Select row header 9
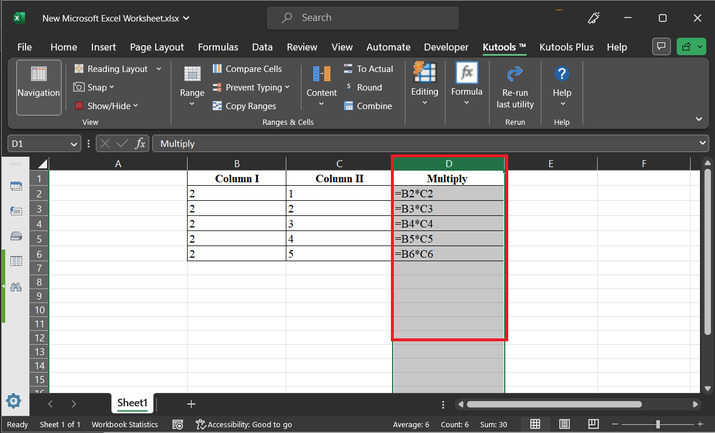The width and height of the screenshot is (715, 433). tap(39, 296)
